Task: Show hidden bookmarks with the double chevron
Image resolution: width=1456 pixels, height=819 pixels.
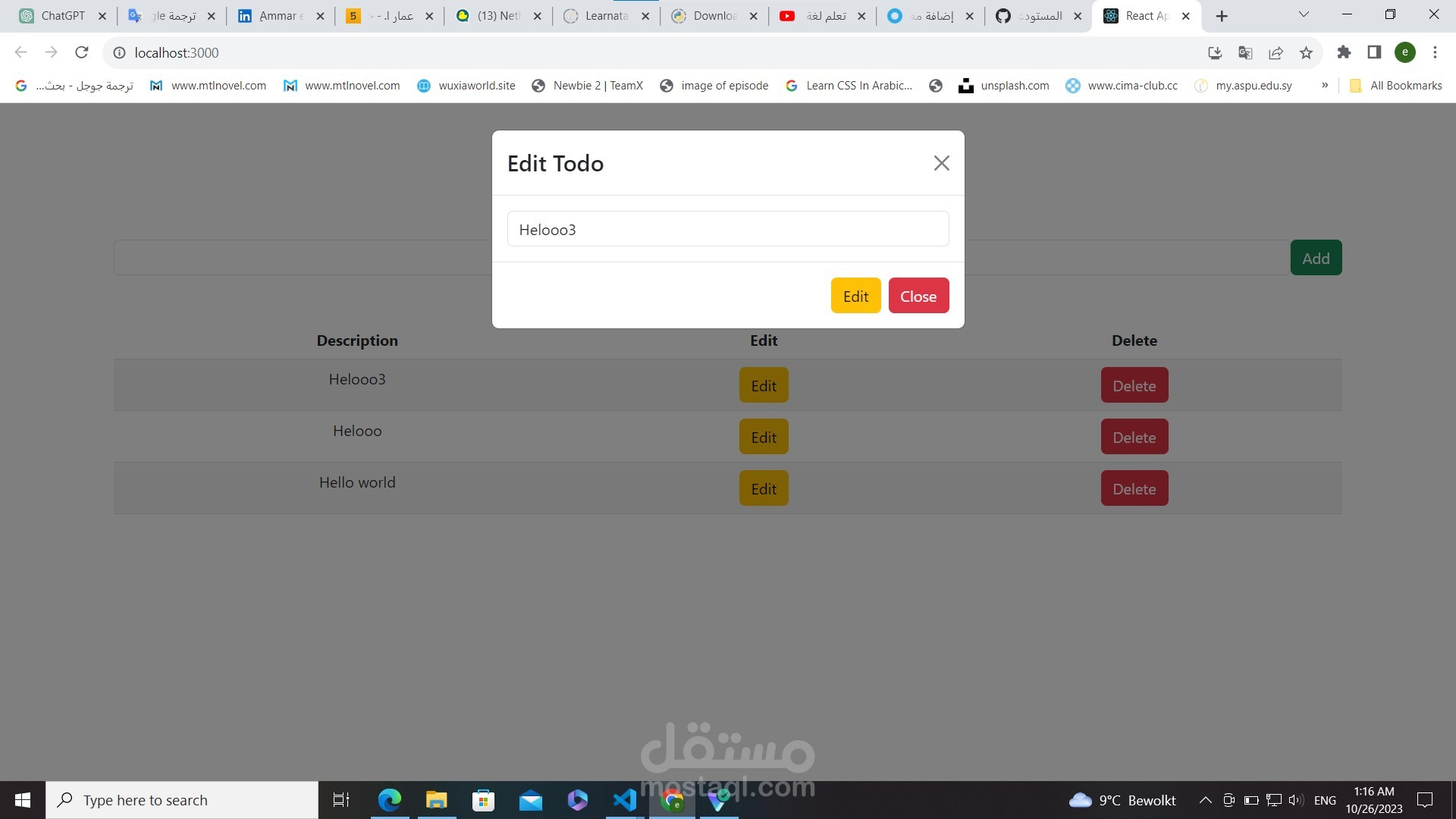Action: tap(1325, 85)
